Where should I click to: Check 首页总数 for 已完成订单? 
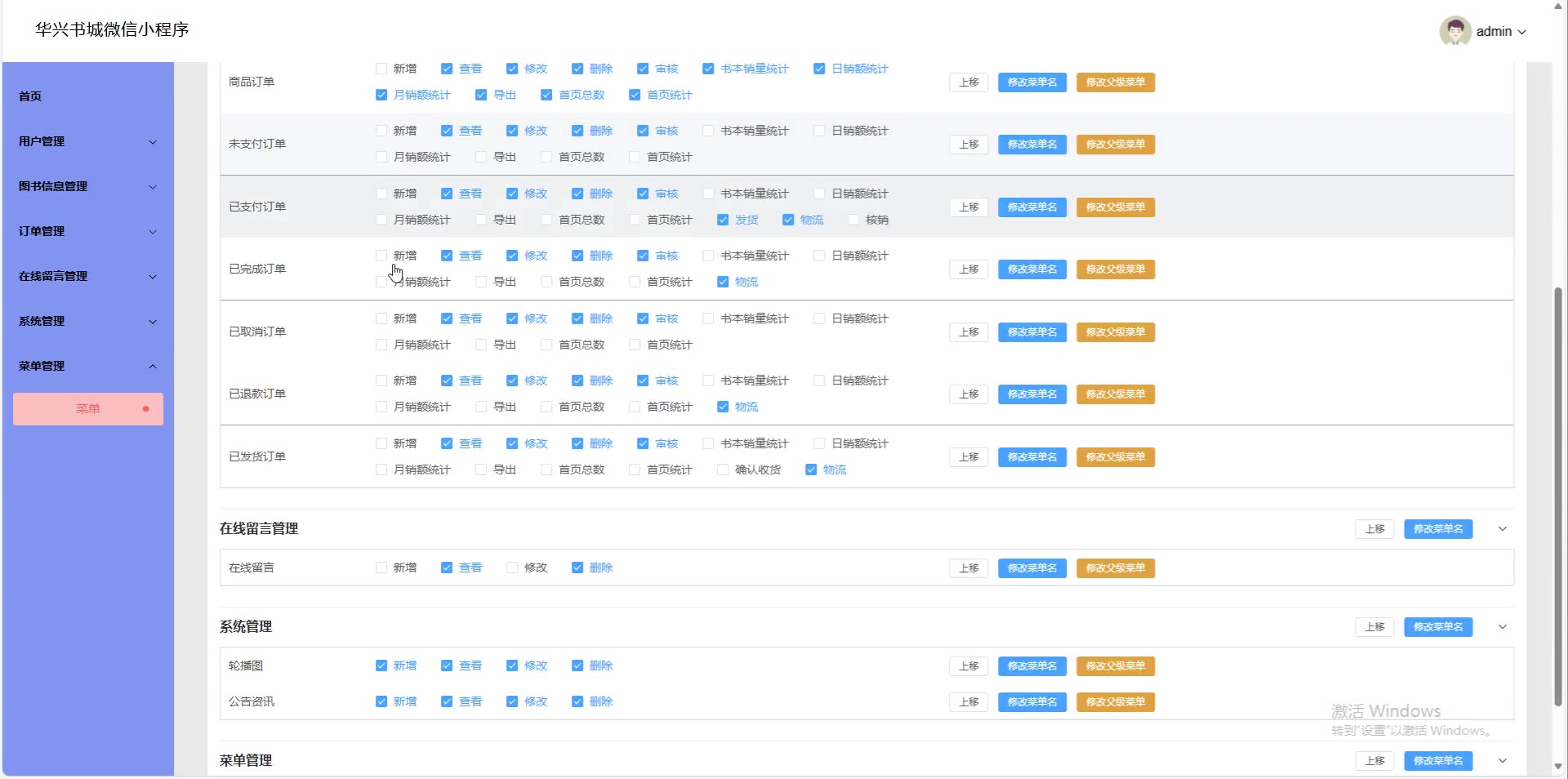tap(546, 282)
